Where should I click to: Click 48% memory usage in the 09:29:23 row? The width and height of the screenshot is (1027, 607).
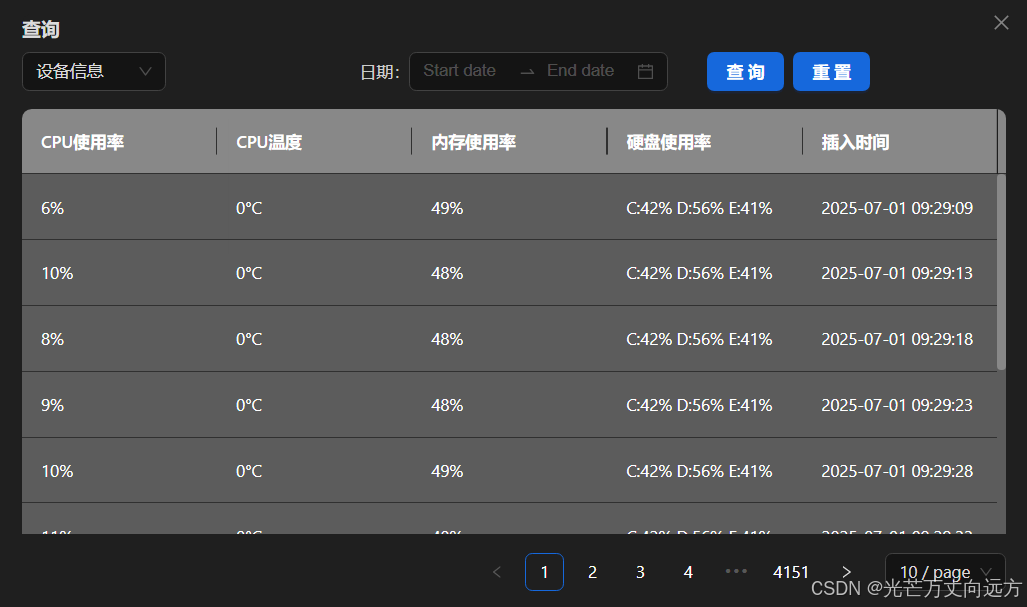[x=447, y=405]
